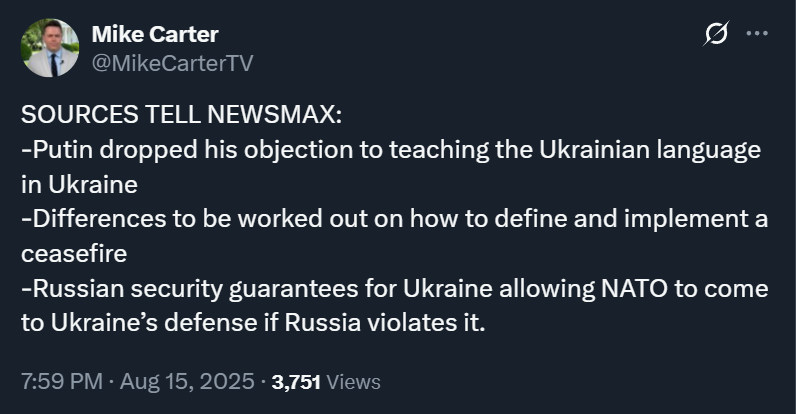
Task: Click the Differences to be worked out line
Action: point(394,219)
